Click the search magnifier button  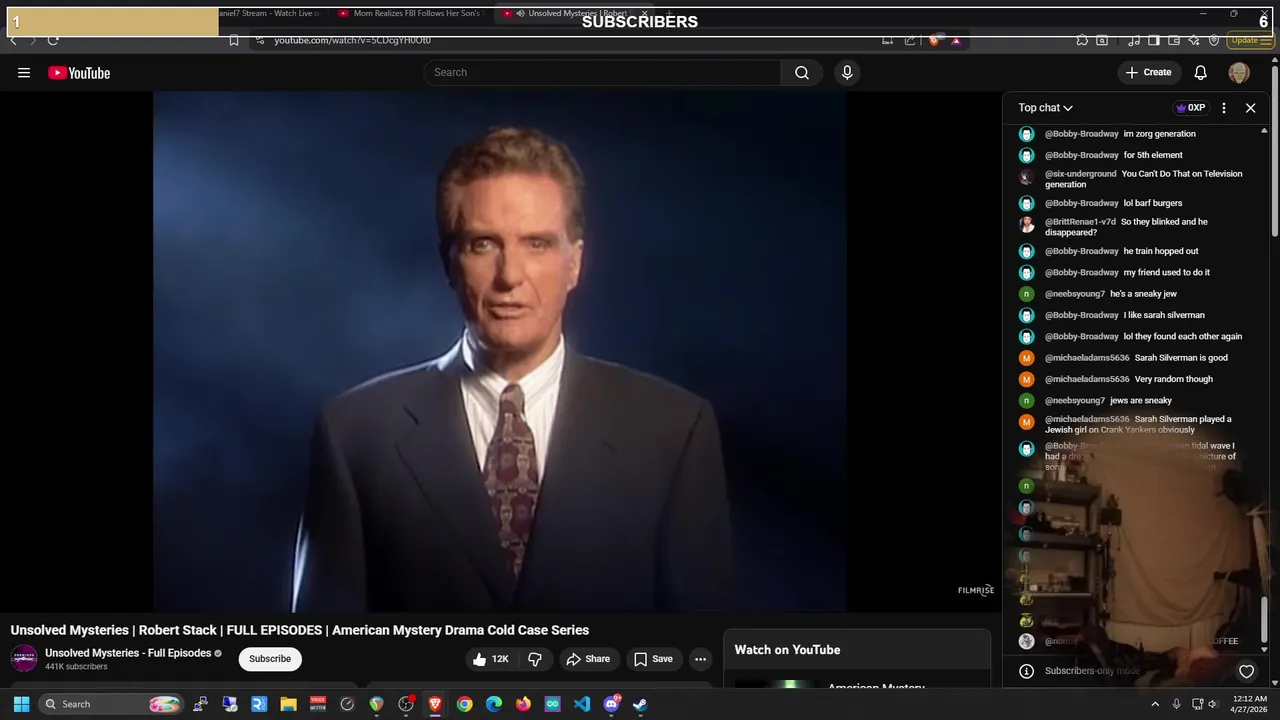coord(802,72)
